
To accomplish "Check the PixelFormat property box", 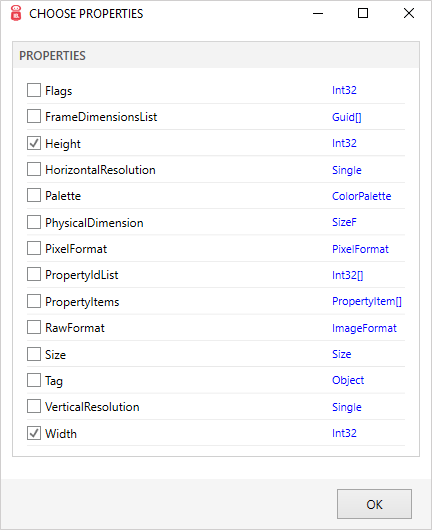I will click(34, 248).
